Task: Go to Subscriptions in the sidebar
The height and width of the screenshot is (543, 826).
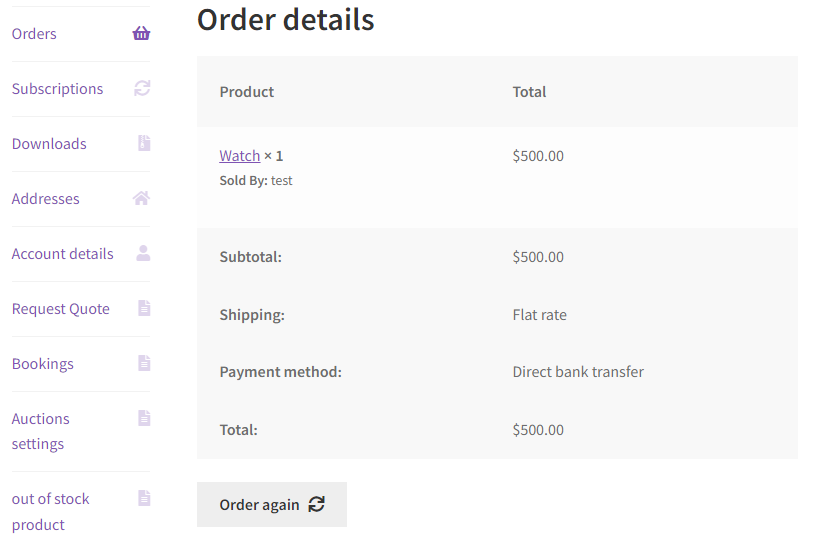Action: tap(57, 89)
